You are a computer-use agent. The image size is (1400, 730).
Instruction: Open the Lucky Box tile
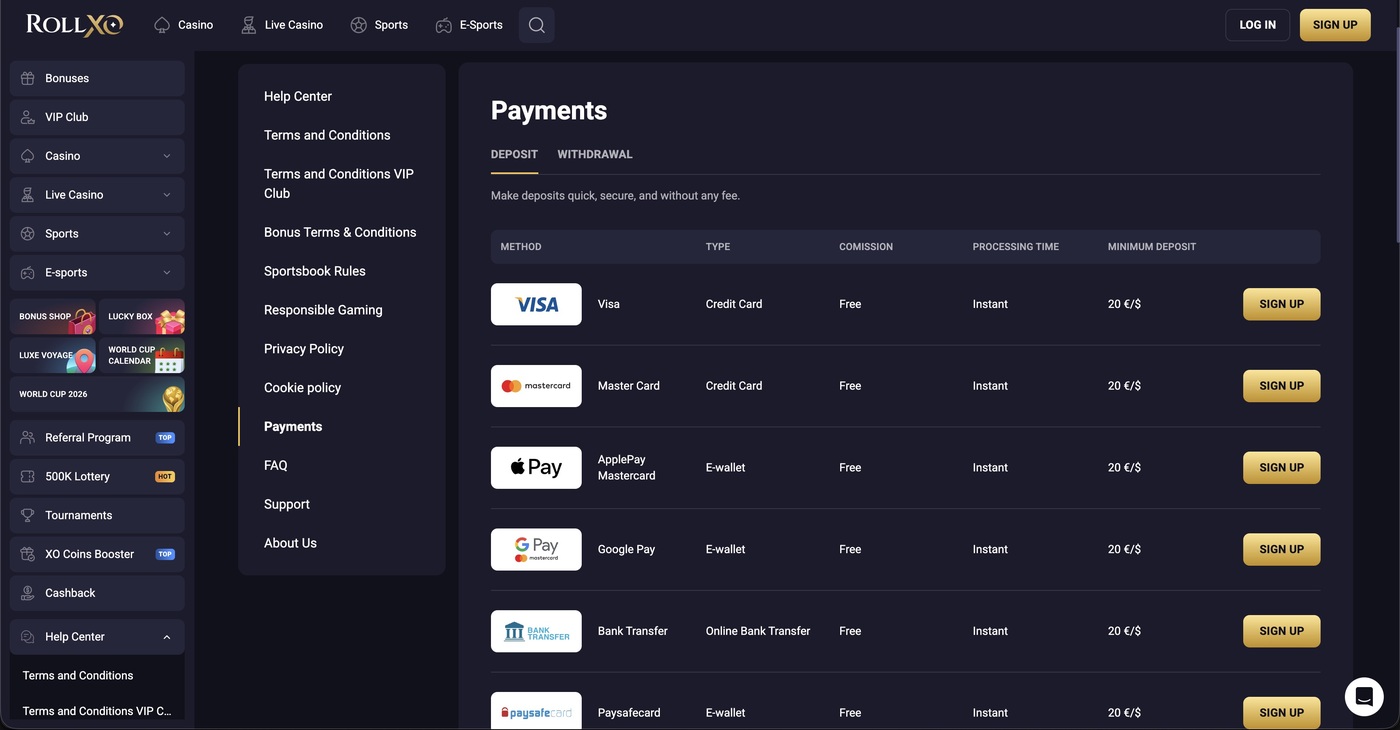(x=142, y=317)
